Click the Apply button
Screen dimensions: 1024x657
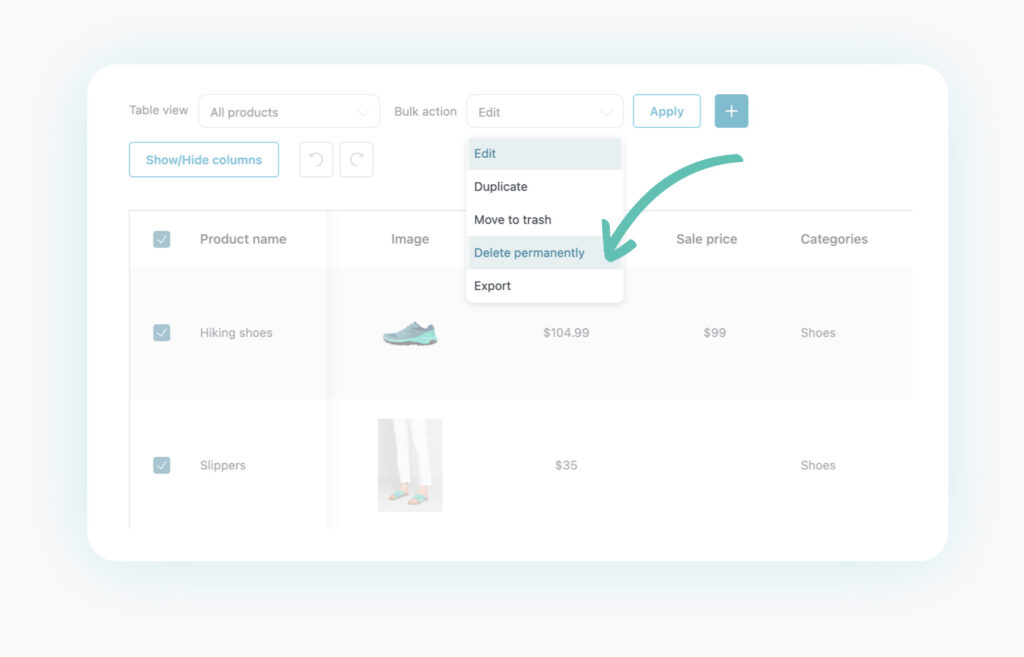tap(666, 111)
